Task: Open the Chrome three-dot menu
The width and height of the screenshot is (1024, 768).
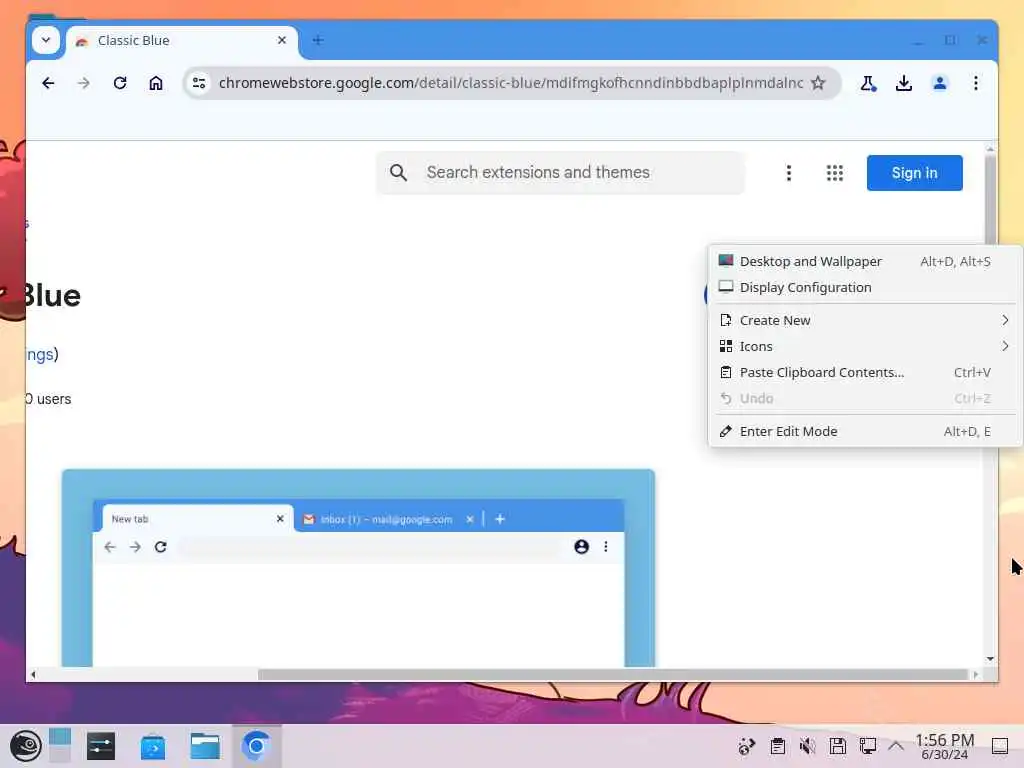Action: pyautogui.click(x=976, y=83)
